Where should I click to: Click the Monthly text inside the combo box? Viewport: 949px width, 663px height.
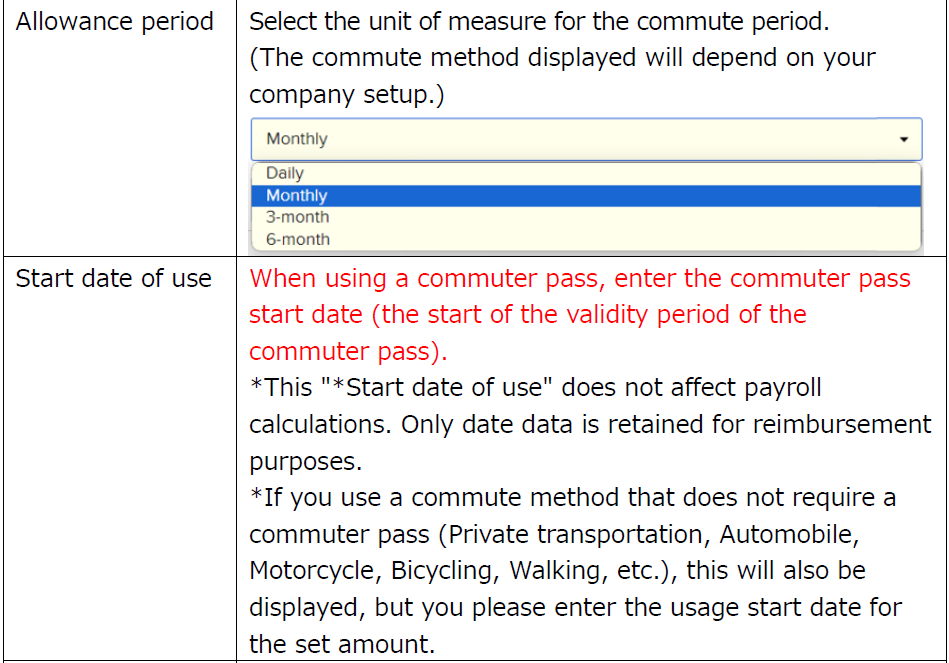tap(286, 139)
